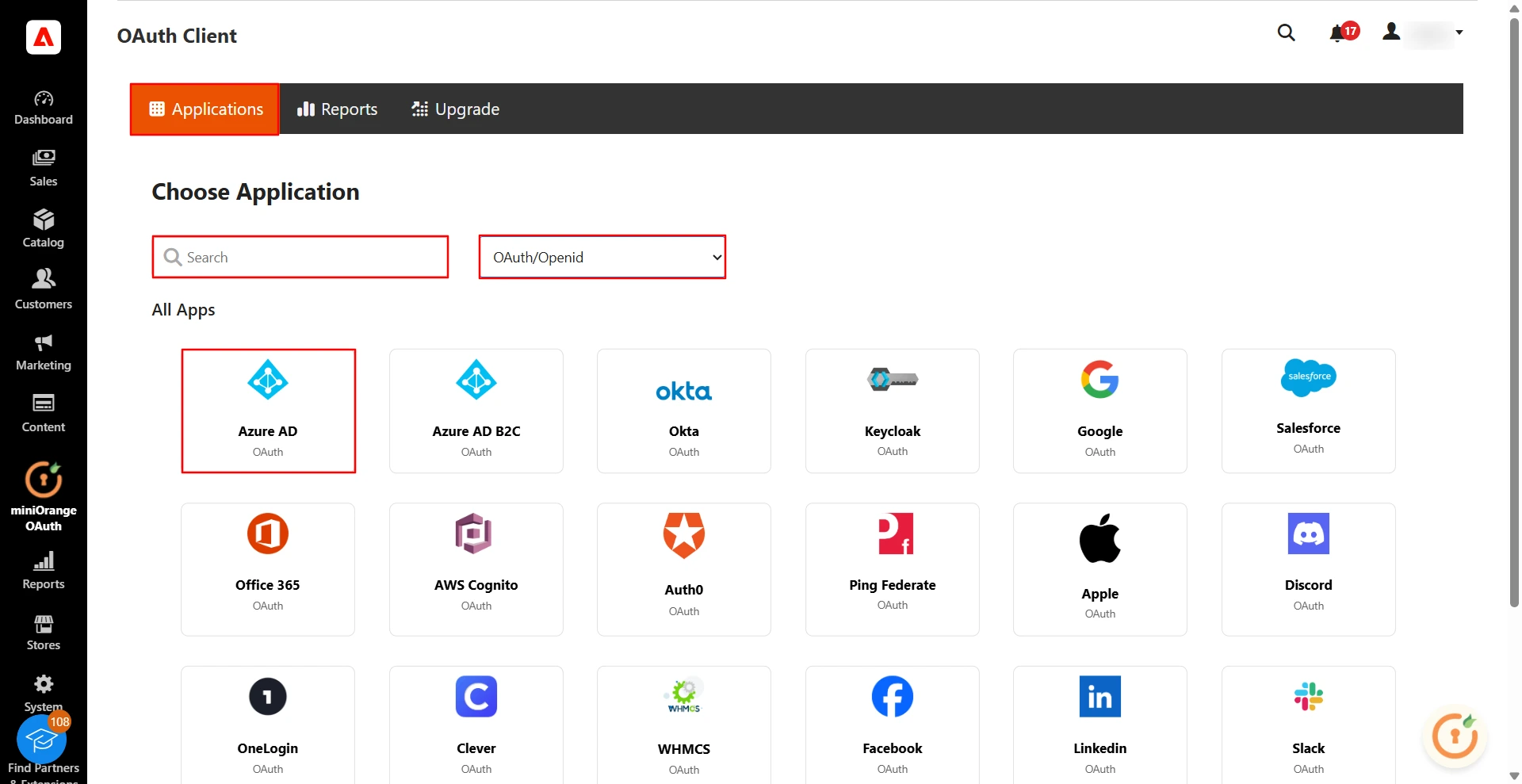Select the Keycloak application
This screenshot has width=1522, height=784.
pos(893,411)
